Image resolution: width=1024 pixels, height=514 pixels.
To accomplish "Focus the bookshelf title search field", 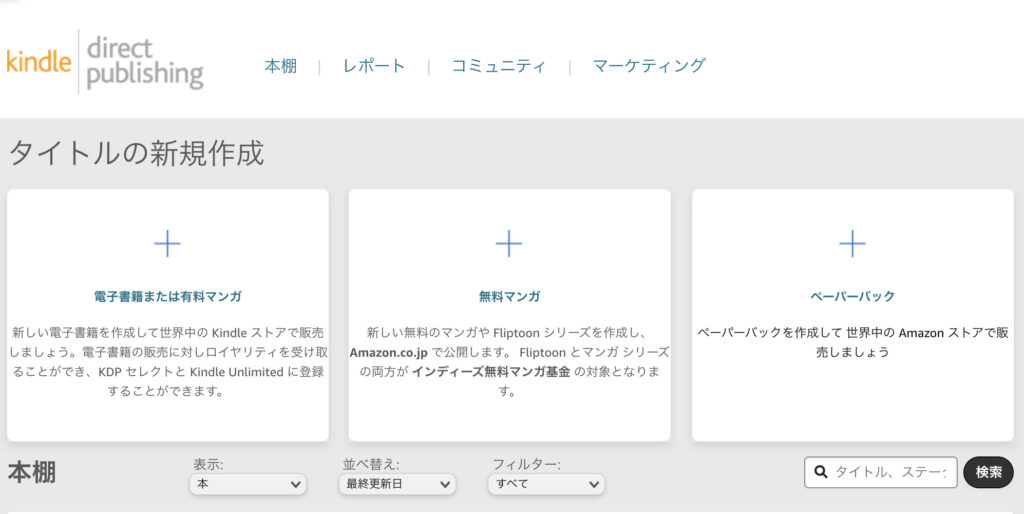I will 890,472.
